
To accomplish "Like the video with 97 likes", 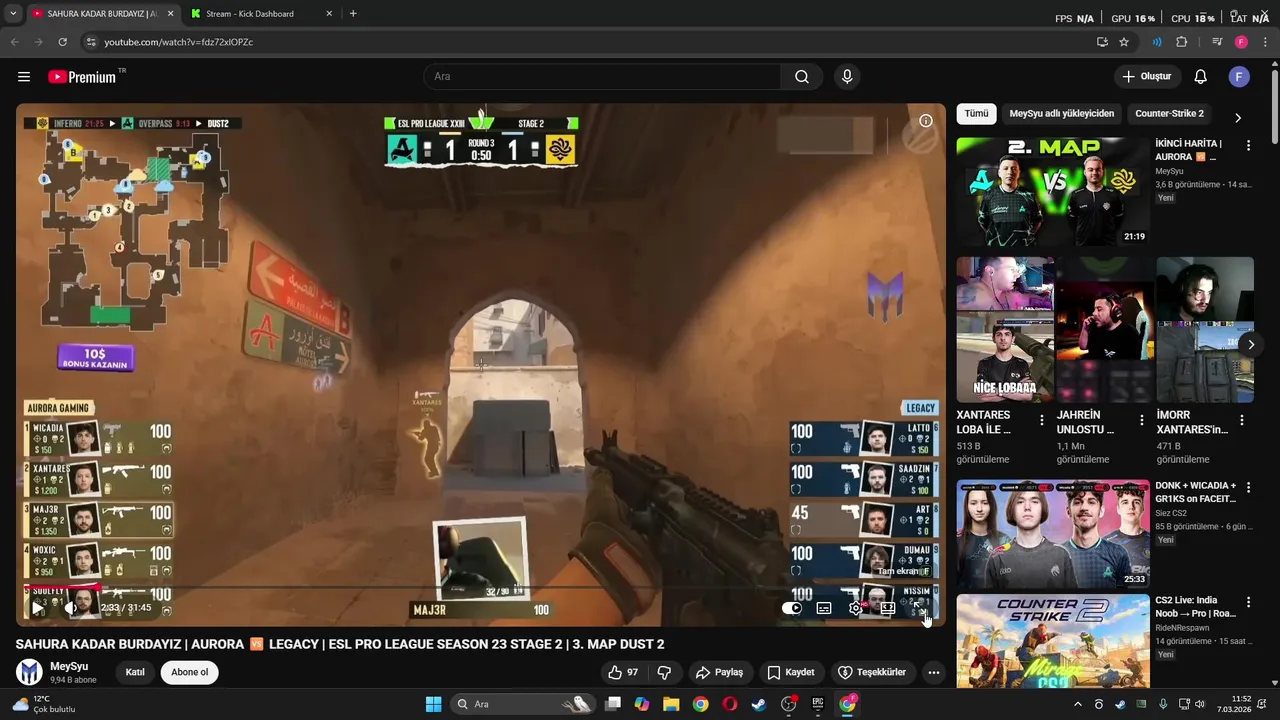I will [623, 672].
